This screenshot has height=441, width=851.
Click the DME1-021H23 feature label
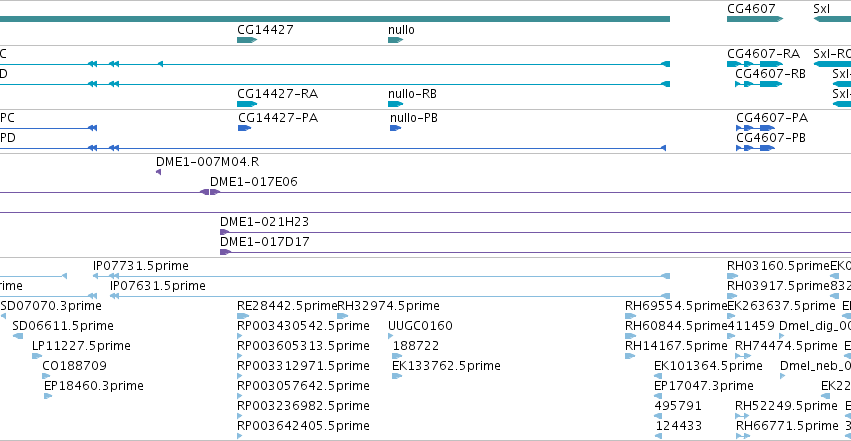pos(264,222)
